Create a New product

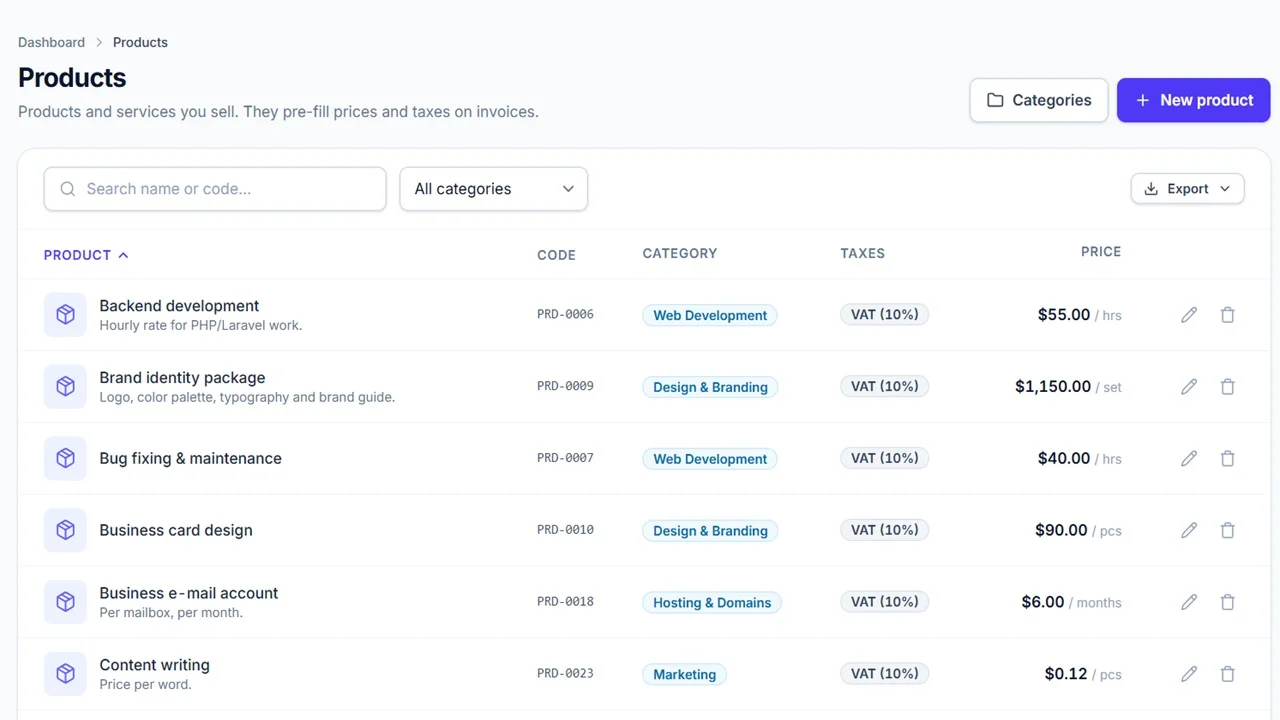point(1194,100)
